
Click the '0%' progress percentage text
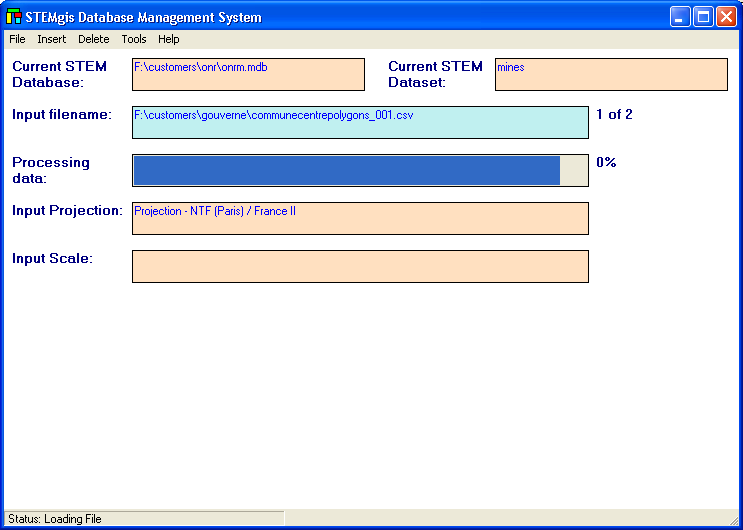(x=606, y=163)
